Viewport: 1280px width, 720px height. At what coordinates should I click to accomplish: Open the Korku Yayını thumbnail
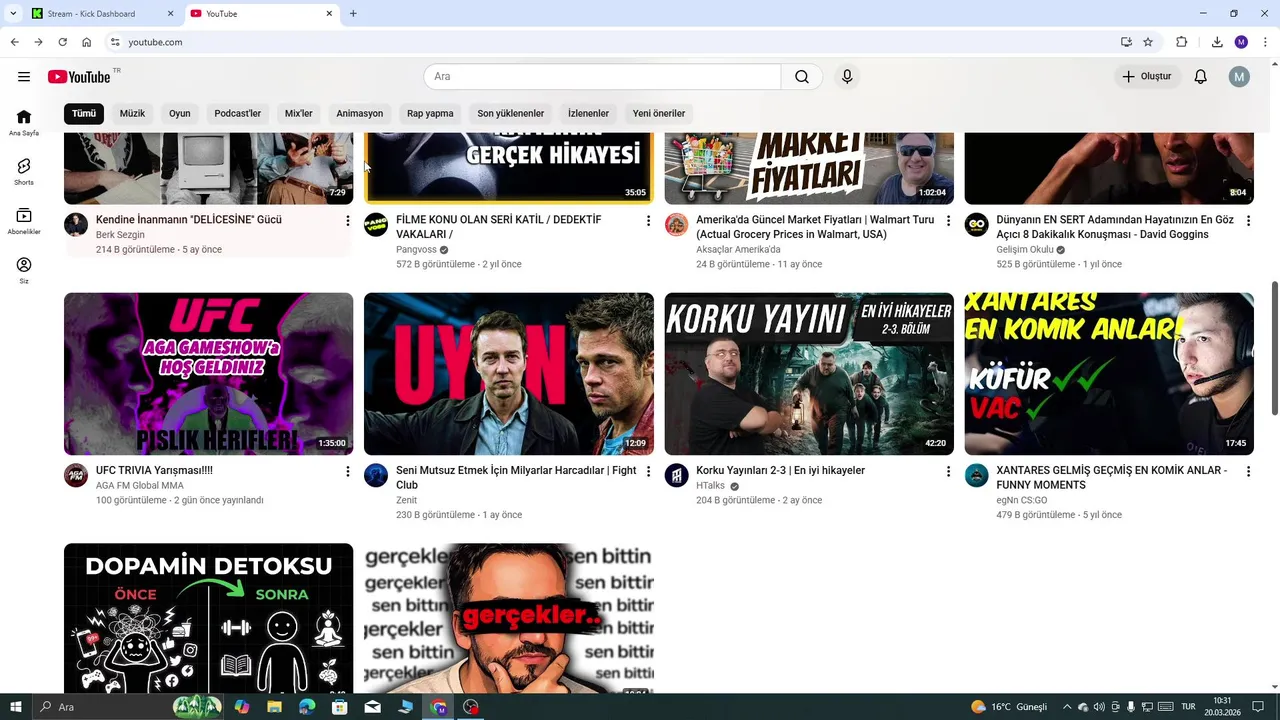(809, 374)
